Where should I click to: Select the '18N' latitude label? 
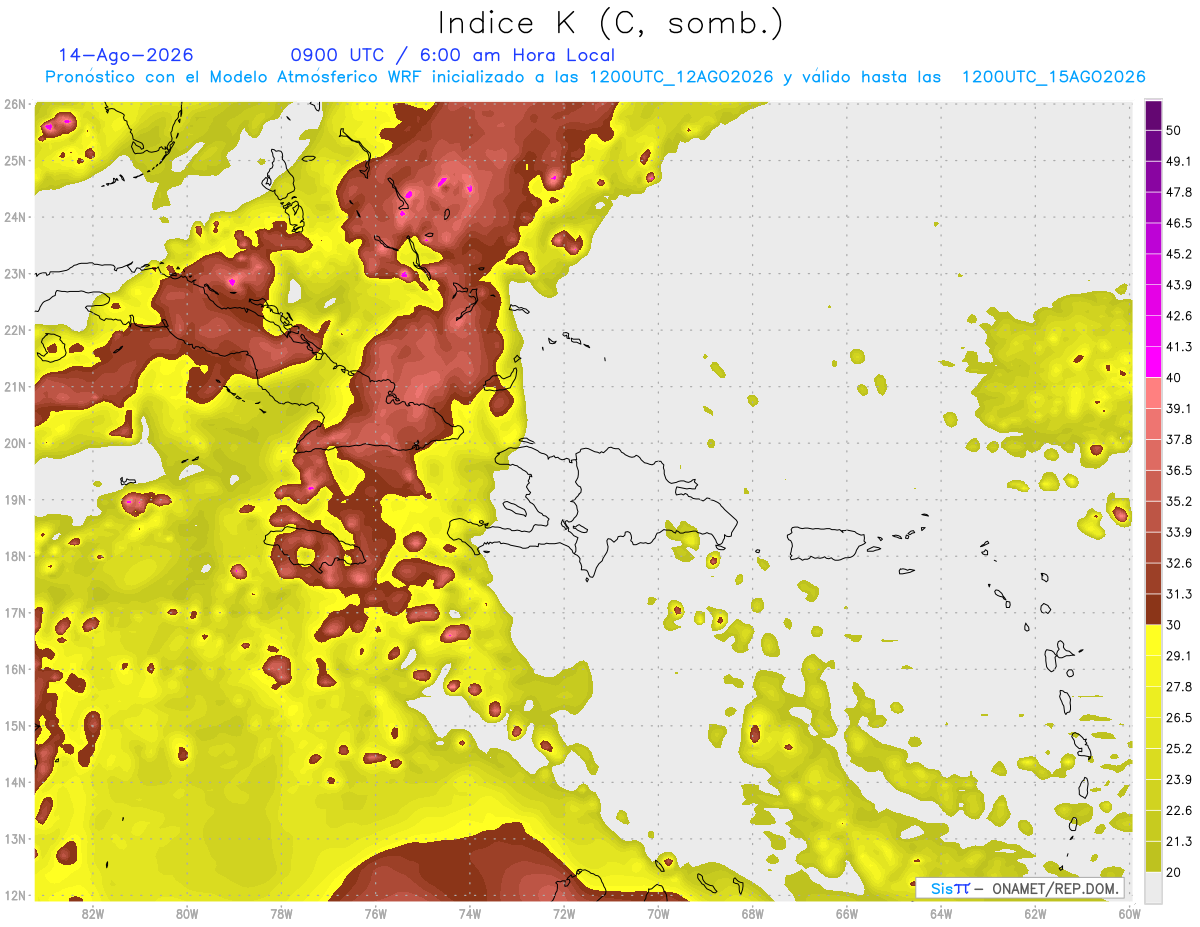pyautogui.click(x=15, y=556)
